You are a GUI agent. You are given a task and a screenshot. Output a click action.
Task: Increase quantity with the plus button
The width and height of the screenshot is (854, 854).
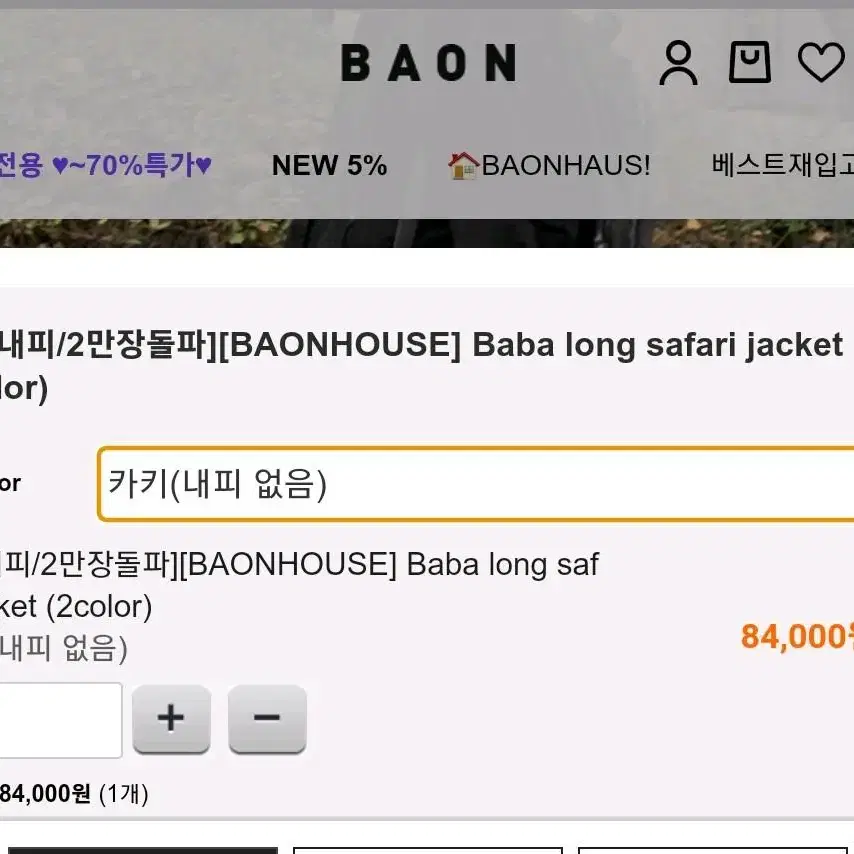click(x=172, y=718)
